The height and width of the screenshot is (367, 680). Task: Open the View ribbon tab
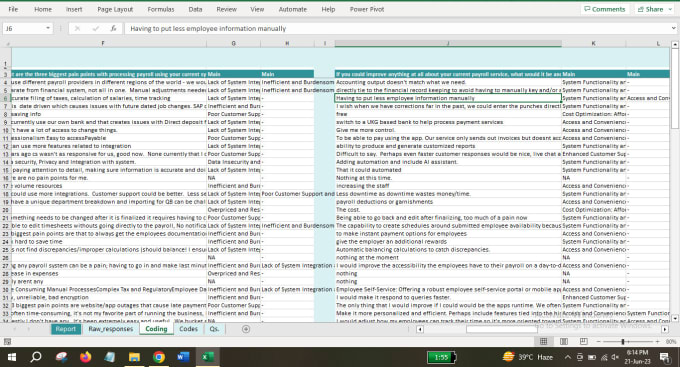coord(257,9)
